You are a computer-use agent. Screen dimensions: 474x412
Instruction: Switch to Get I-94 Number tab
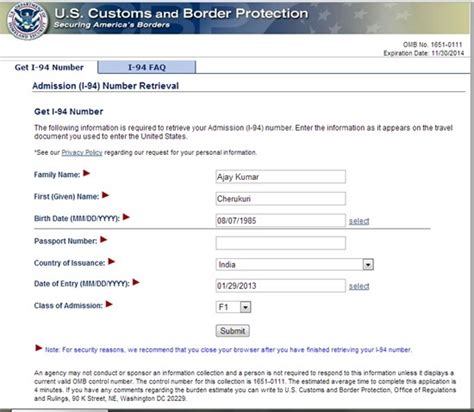pos(49,67)
